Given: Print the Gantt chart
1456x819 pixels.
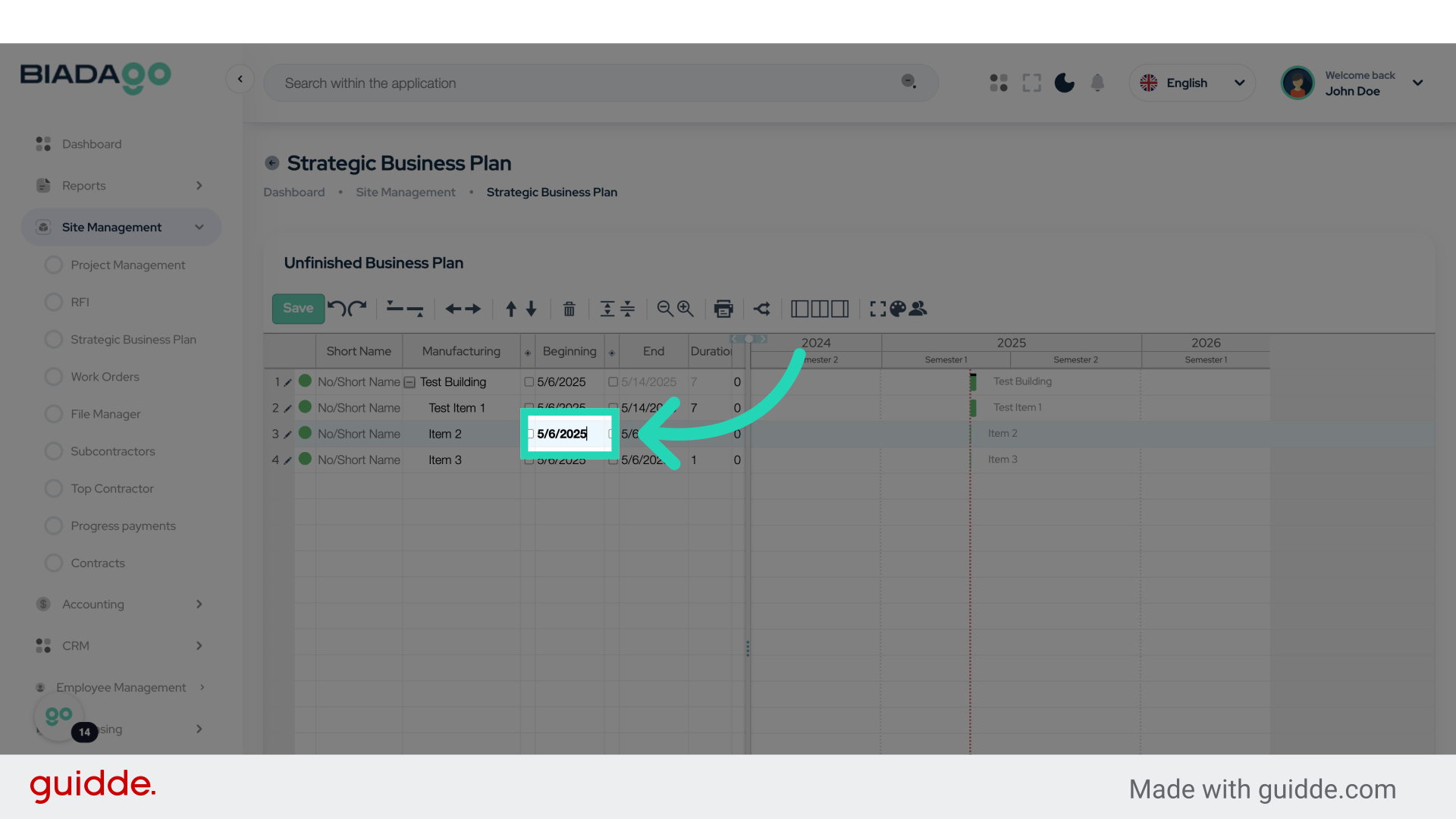Looking at the screenshot, I should pyautogui.click(x=723, y=309).
